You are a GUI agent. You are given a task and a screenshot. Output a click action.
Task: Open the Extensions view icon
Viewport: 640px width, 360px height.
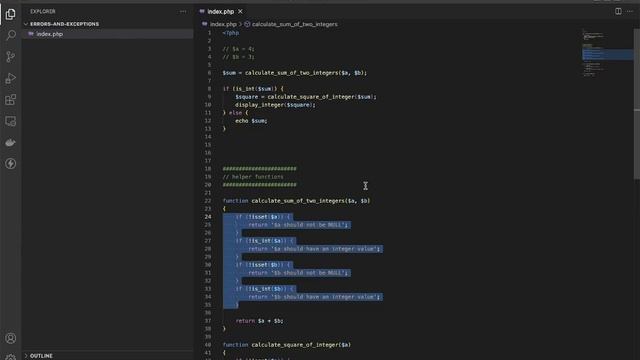11,100
